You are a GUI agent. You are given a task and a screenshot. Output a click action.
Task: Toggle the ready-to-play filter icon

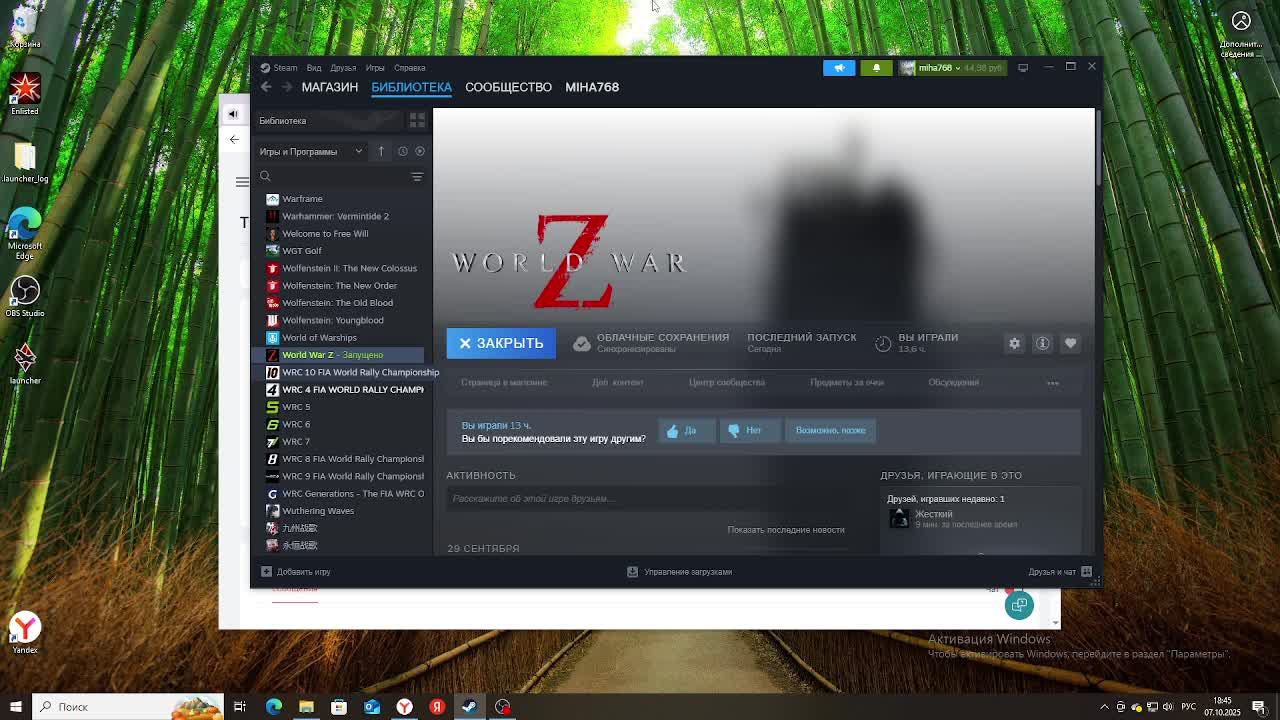click(420, 151)
